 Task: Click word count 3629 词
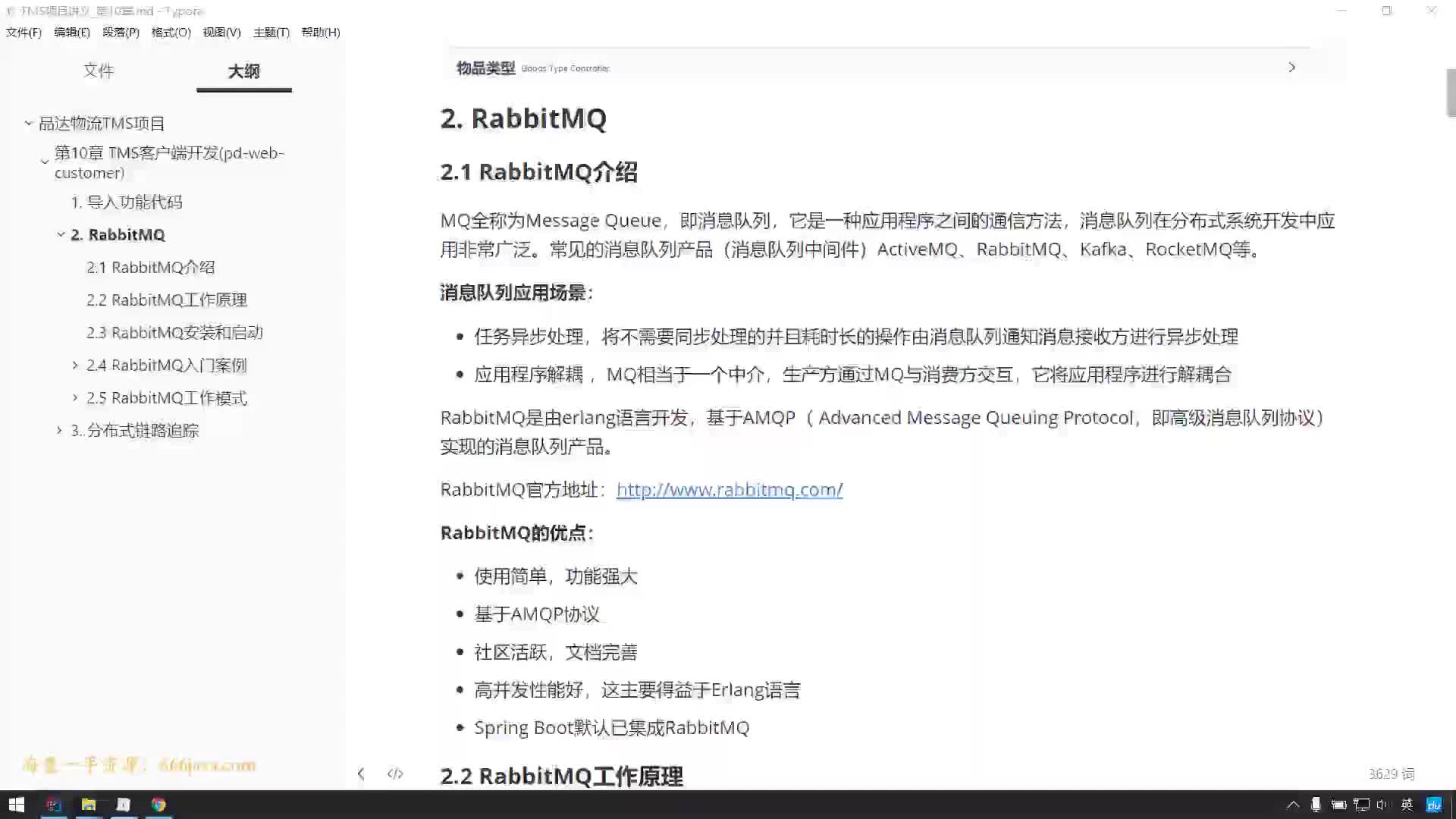point(1392,773)
